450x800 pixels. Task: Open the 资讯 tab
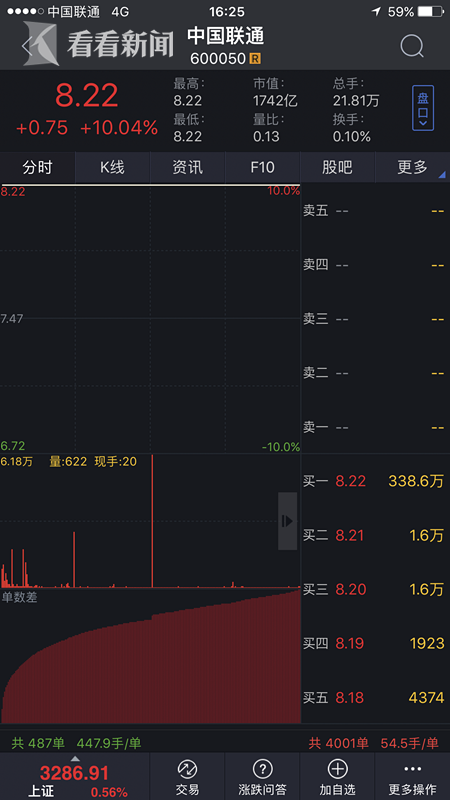(187, 167)
